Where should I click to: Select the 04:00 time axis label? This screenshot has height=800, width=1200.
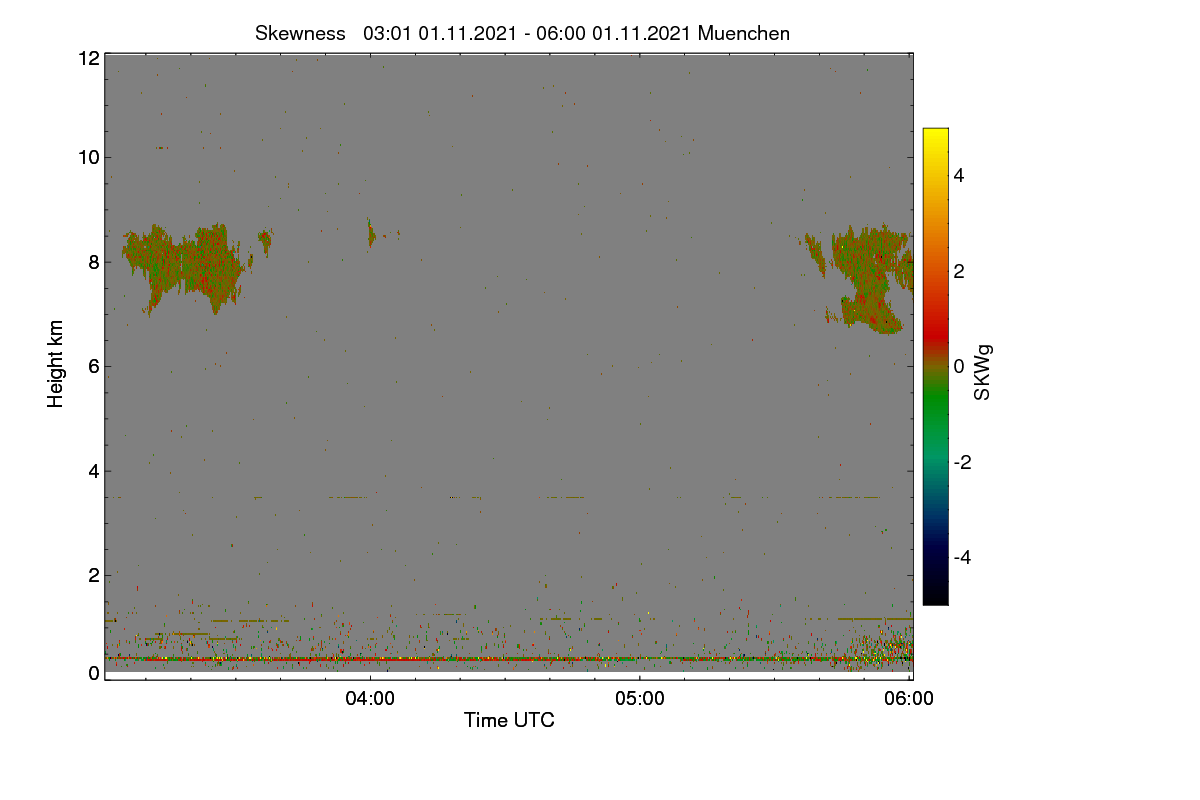(370, 699)
